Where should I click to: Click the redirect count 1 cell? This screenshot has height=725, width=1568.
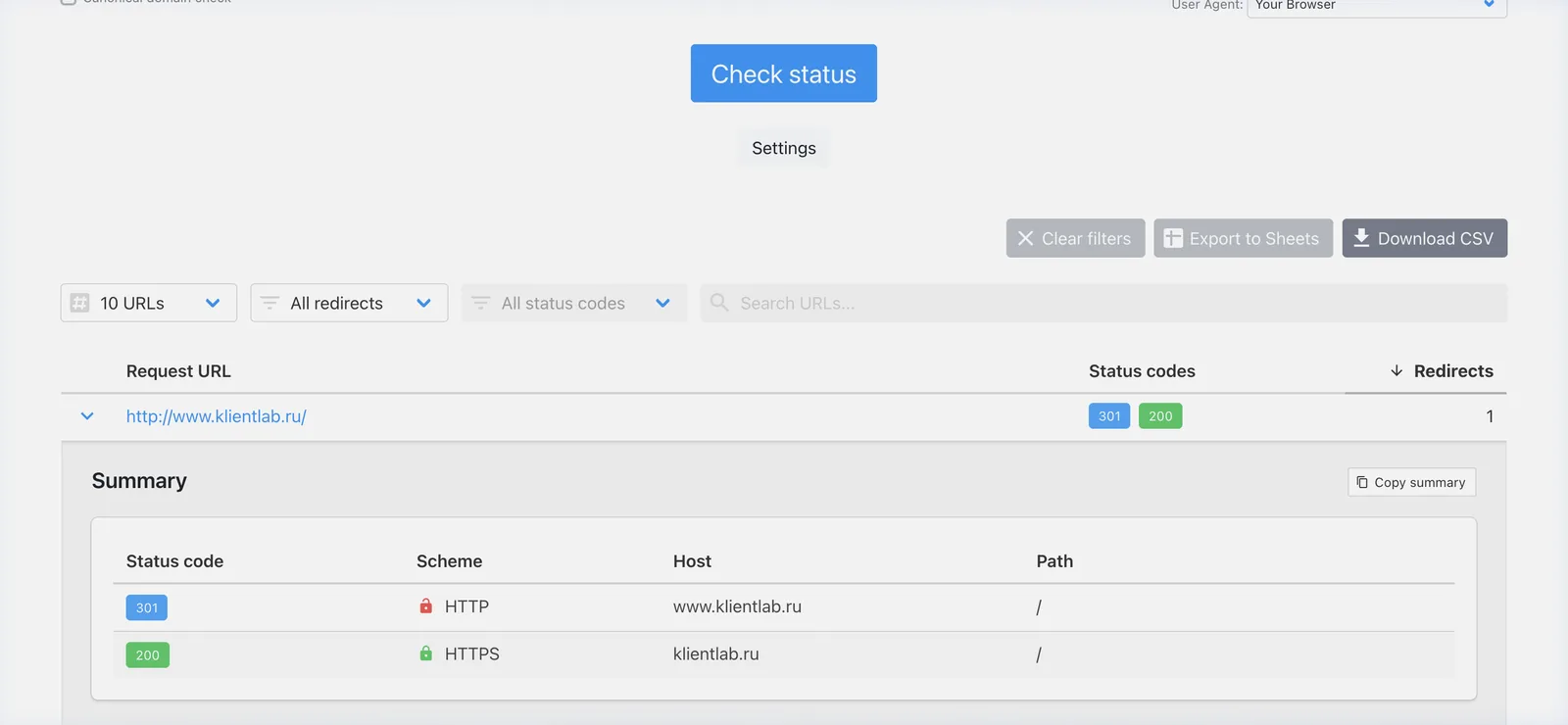(x=1490, y=416)
